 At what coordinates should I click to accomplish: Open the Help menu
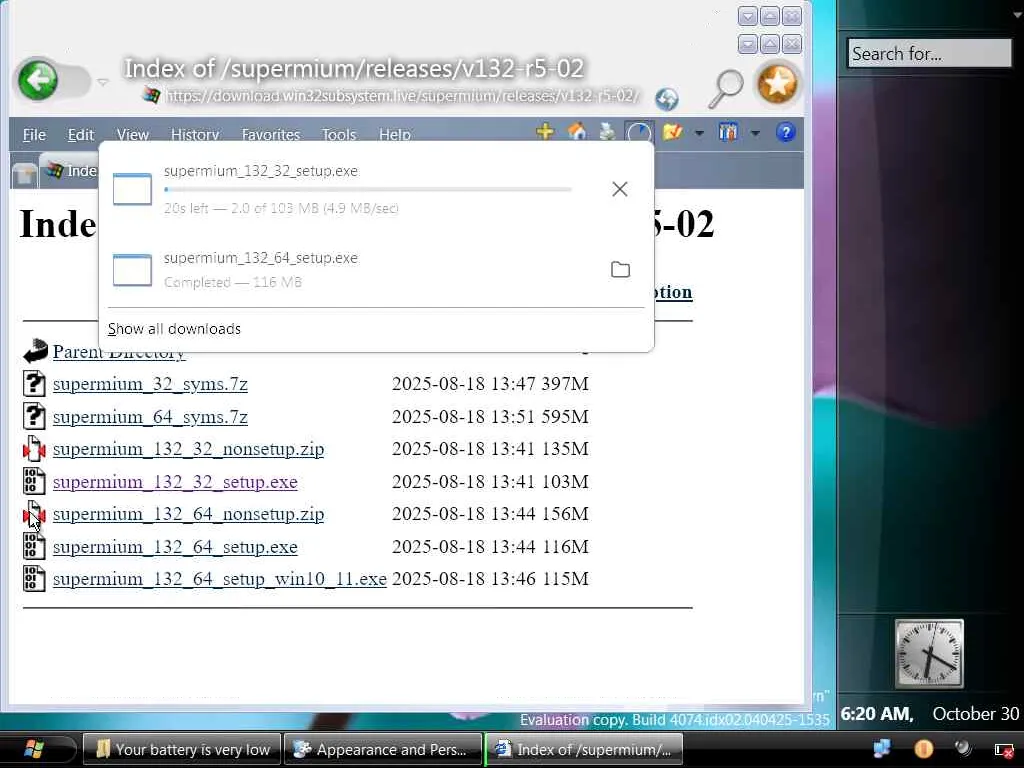[394, 135]
